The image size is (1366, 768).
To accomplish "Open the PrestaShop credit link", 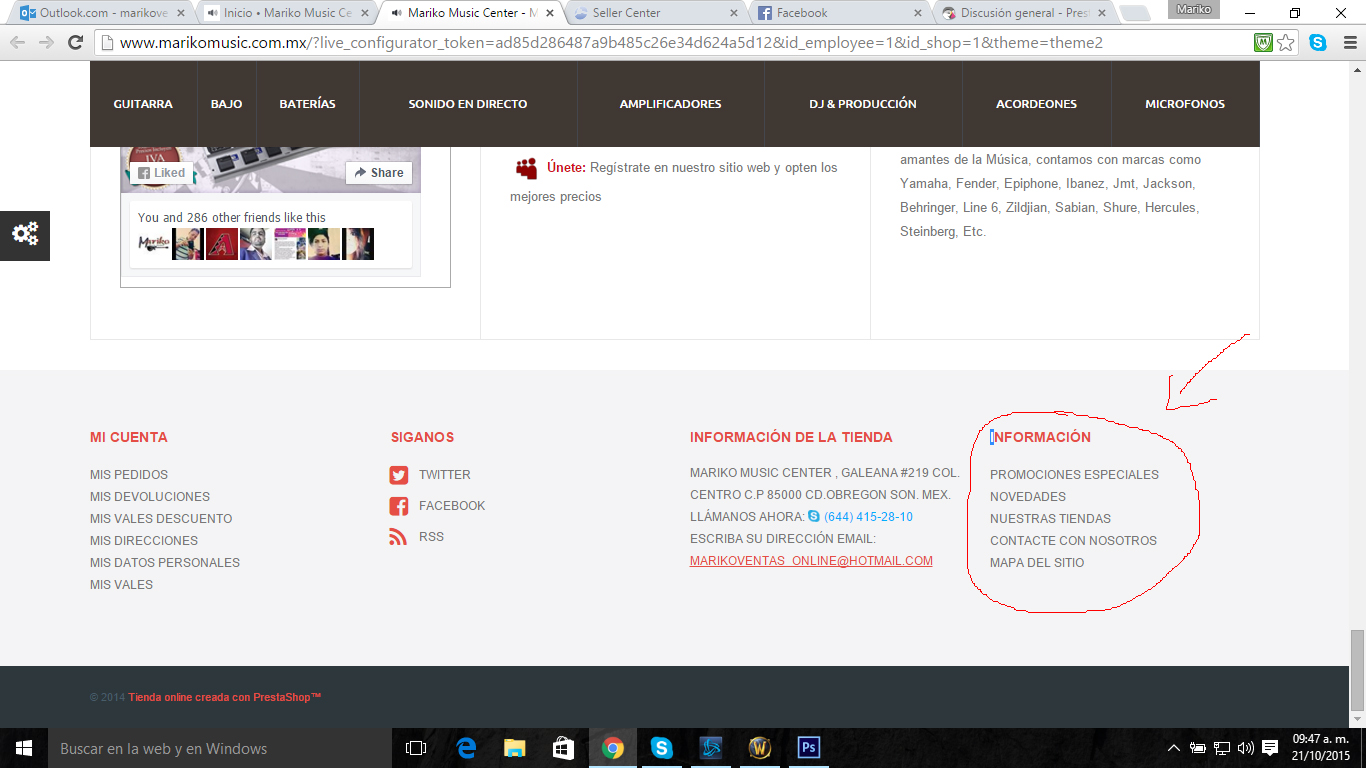I will point(225,697).
